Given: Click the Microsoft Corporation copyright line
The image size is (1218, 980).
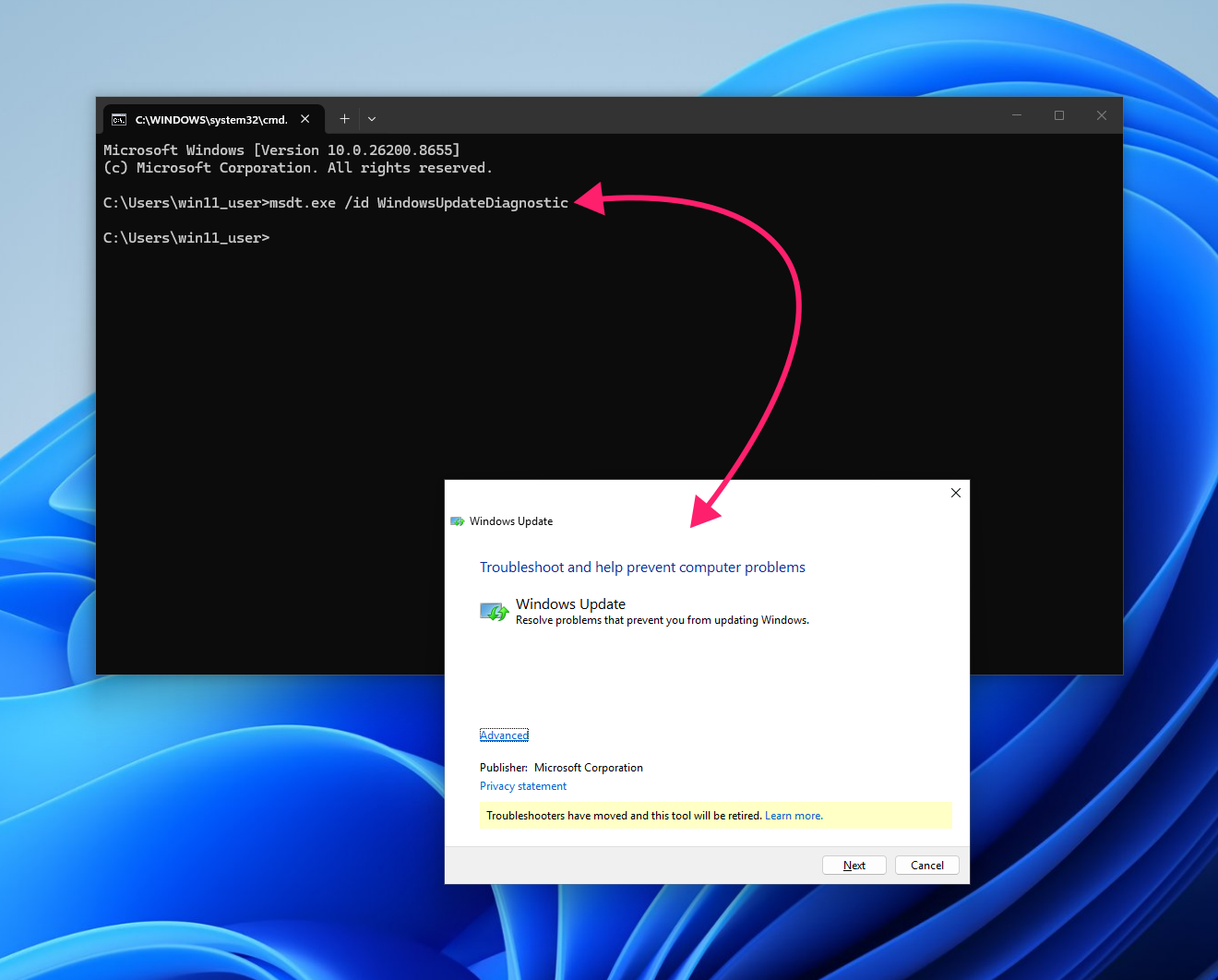Looking at the screenshot, I should click(x=298, y=168).
